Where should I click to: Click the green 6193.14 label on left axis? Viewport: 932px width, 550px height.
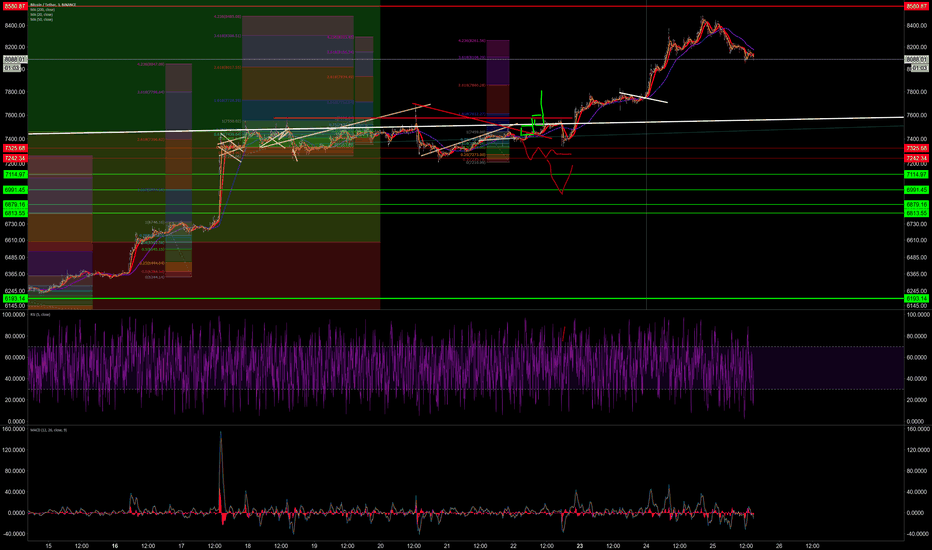15,298
